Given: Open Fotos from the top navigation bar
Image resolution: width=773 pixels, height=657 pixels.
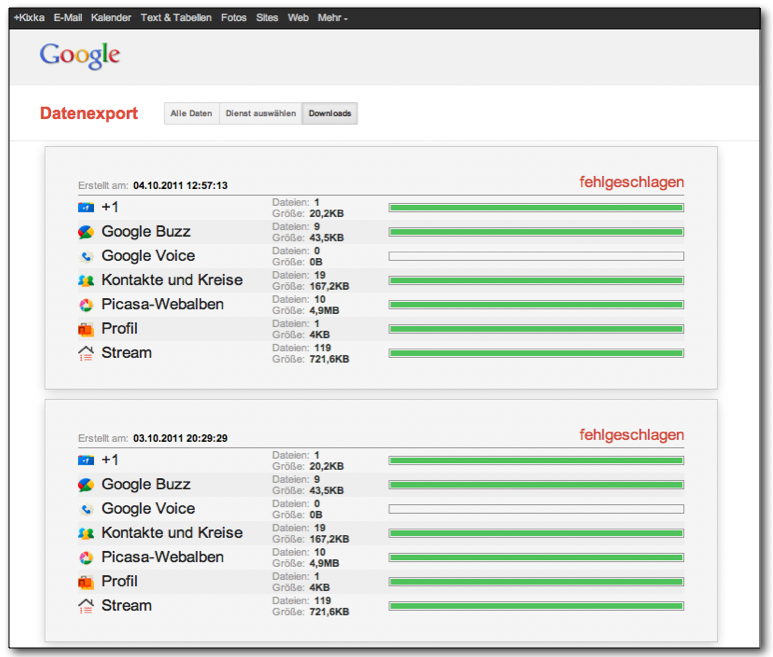Looking at the screenshot, I should 234,18.
